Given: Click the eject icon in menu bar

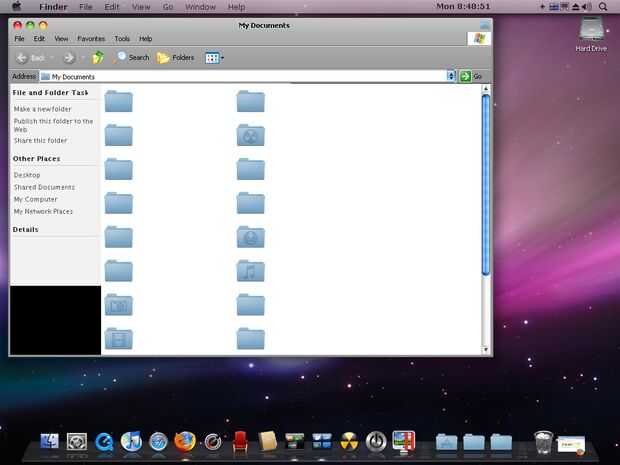Looking at the screenshot, I should (x=576, y=7).
